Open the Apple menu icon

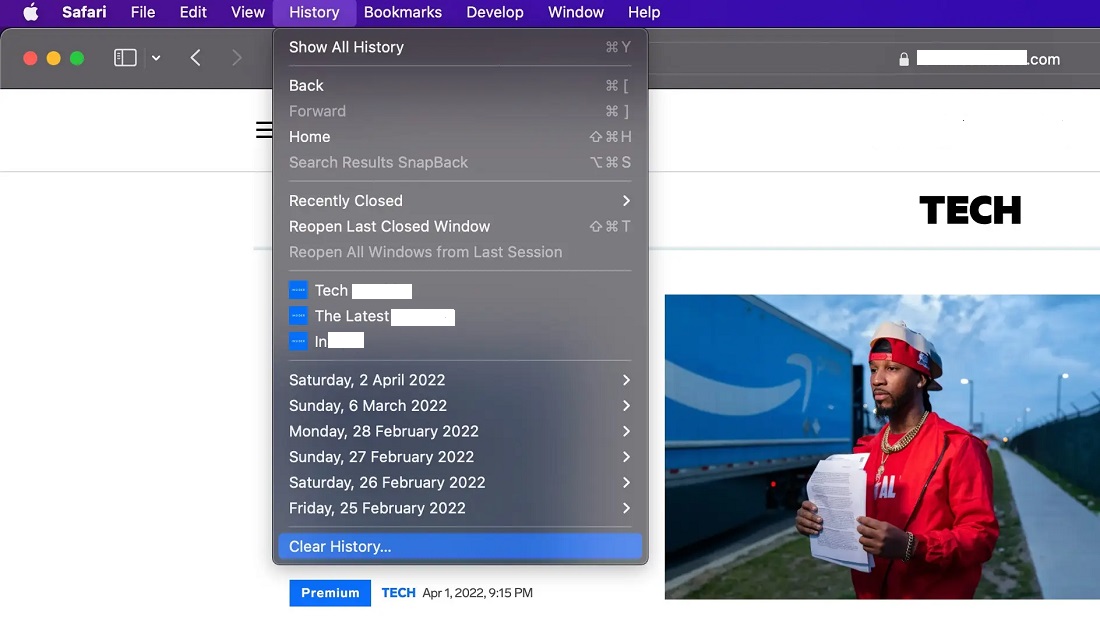30,13
